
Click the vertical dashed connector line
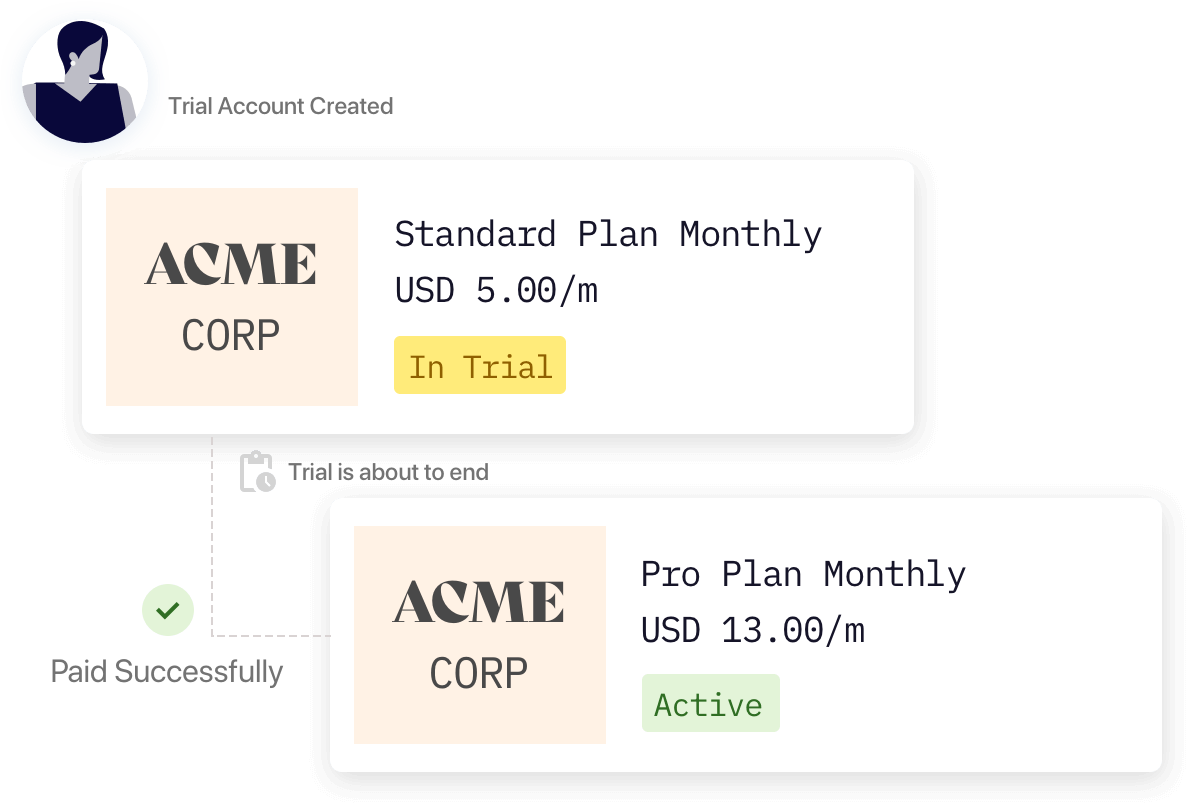(x=212, y=540)
